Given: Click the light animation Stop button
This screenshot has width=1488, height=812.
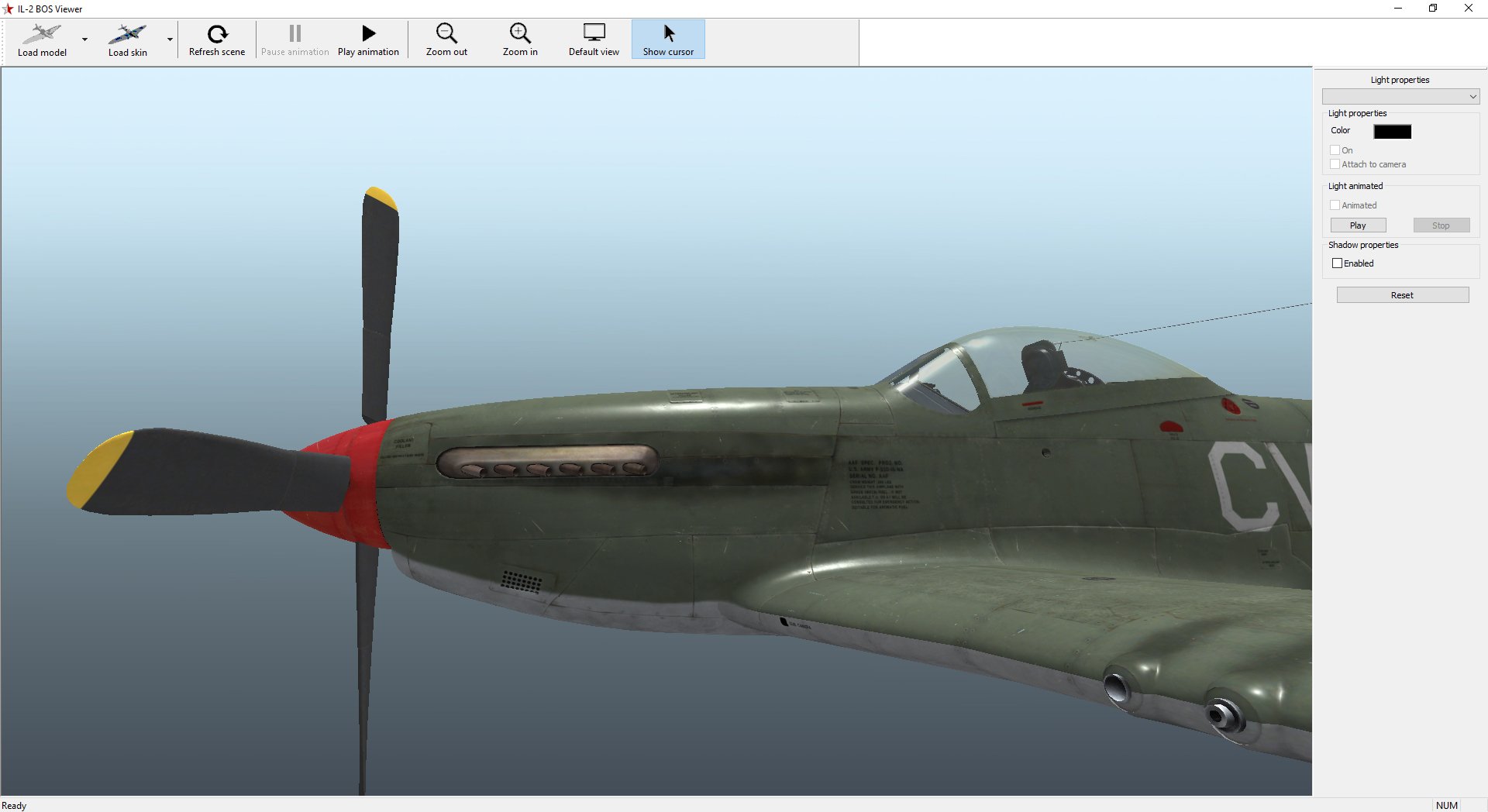Looking at the screenshot, I should [1441, 225].
